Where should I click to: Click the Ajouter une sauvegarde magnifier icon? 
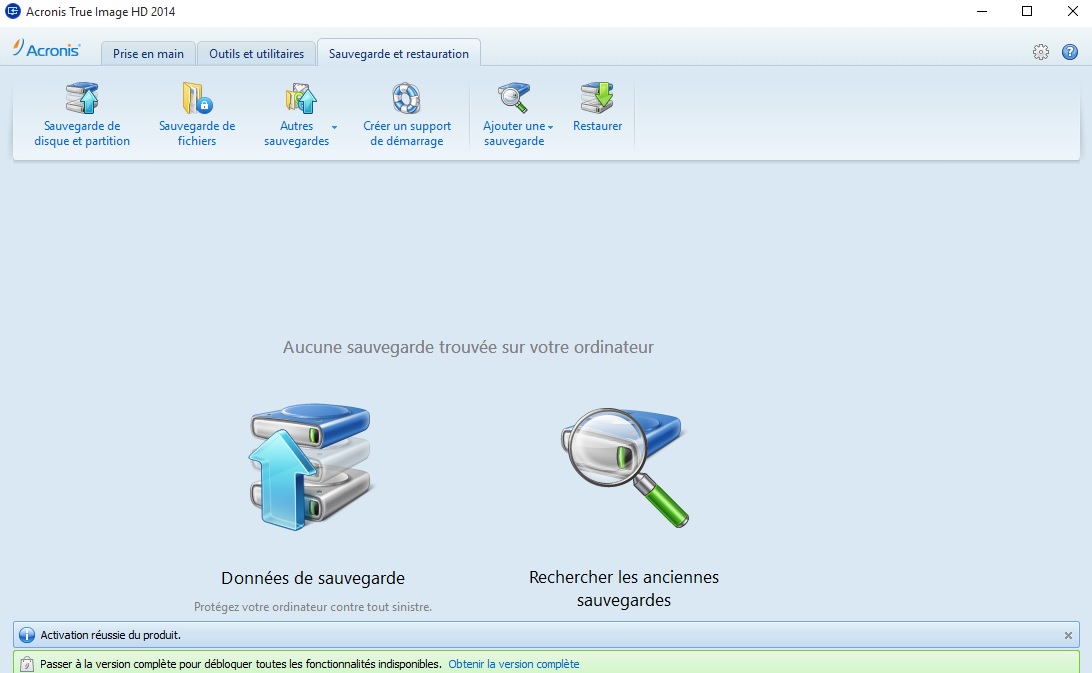[513, 99]
